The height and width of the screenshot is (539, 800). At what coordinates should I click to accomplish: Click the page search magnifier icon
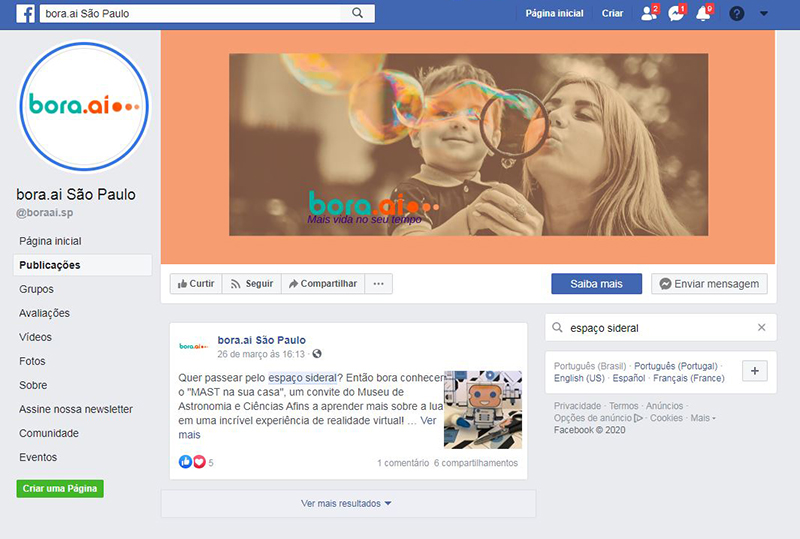click(558, 327)
